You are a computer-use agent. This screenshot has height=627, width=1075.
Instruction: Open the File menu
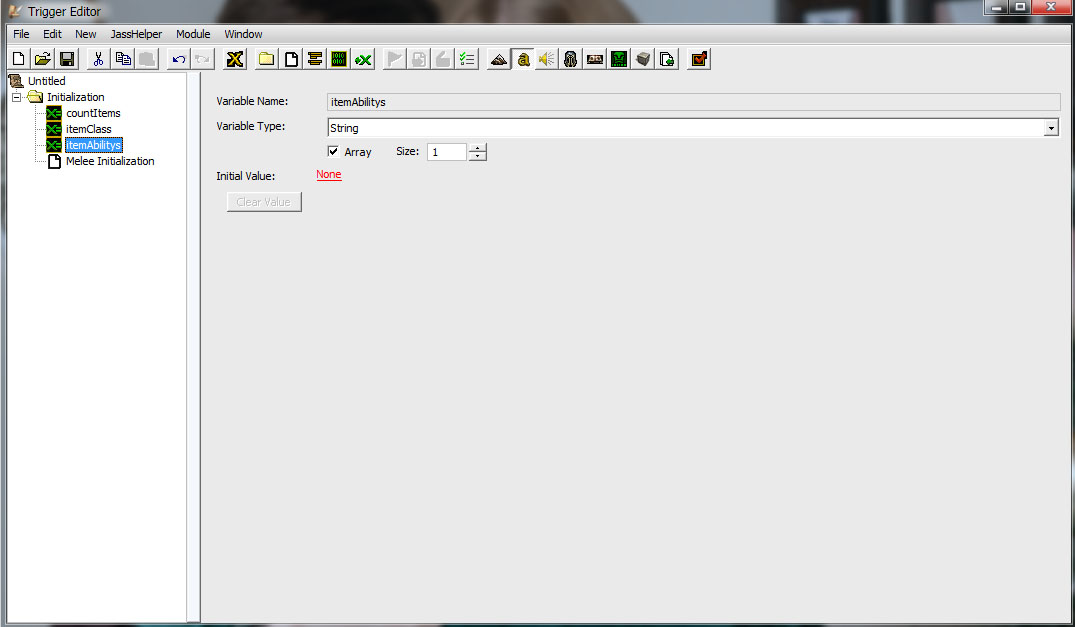[x=21, y=34]
